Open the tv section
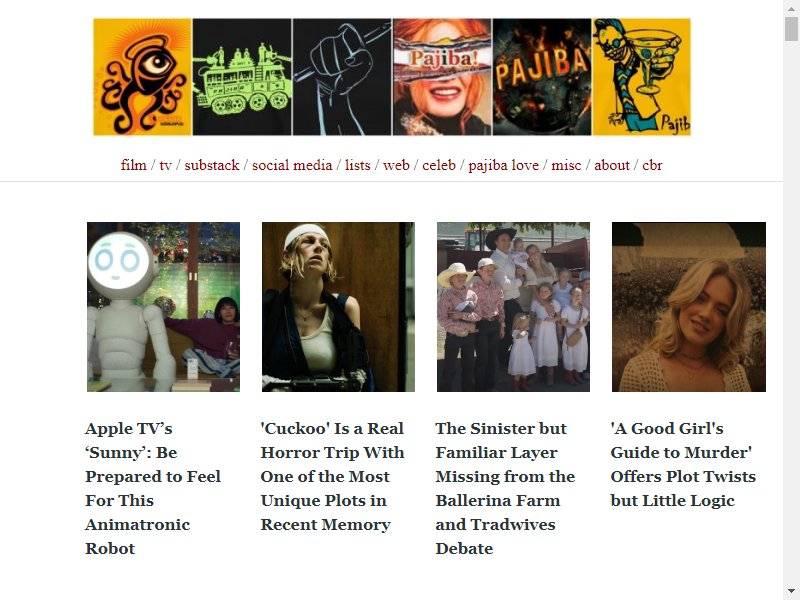Screen dimensions: 800x600 [165, 165]
